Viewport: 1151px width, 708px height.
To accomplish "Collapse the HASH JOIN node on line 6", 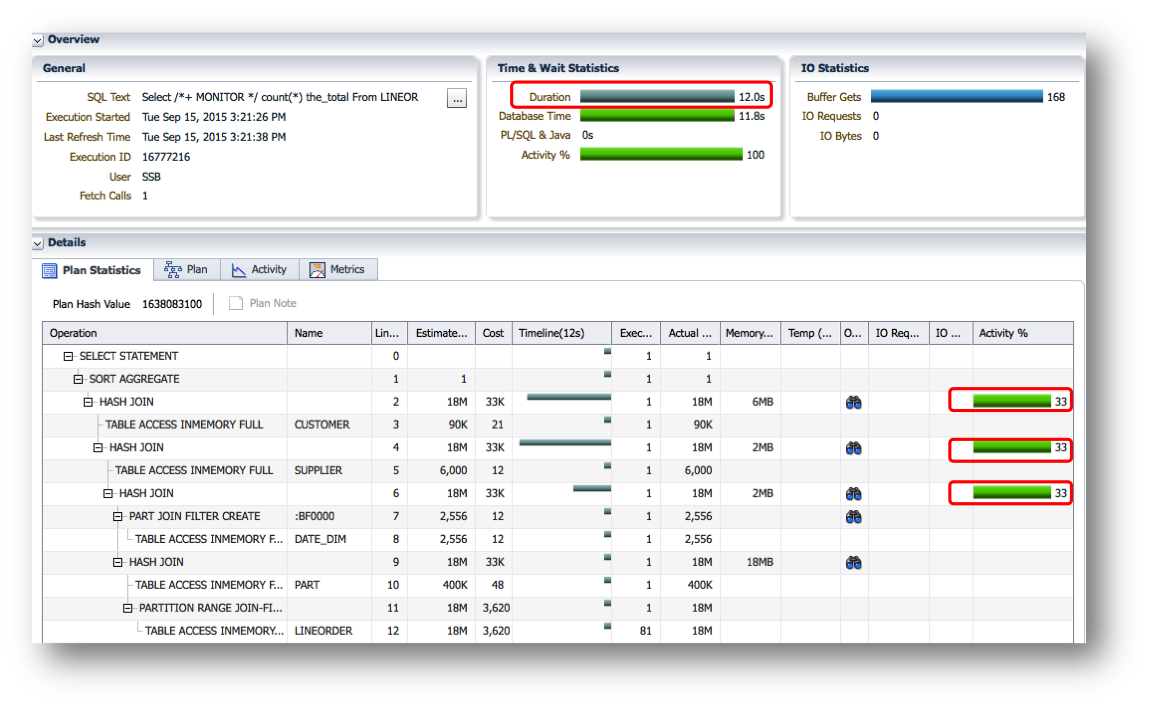I will point(108,494).
